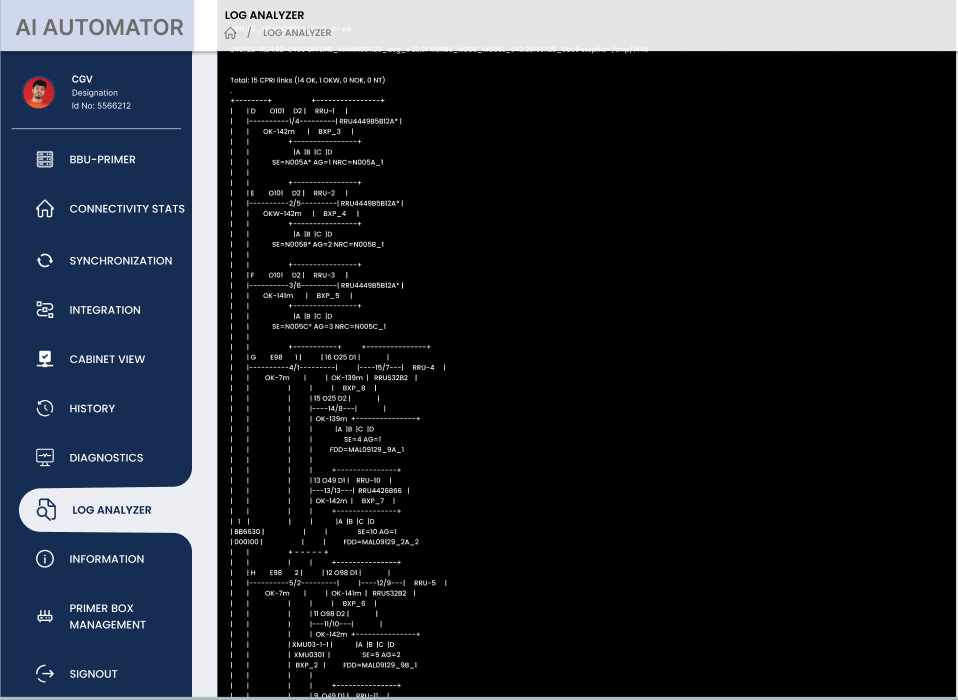The image size is (958, 700).
Task: Click the Diagnostics waveform icon
Action: [x=45, y=458]
